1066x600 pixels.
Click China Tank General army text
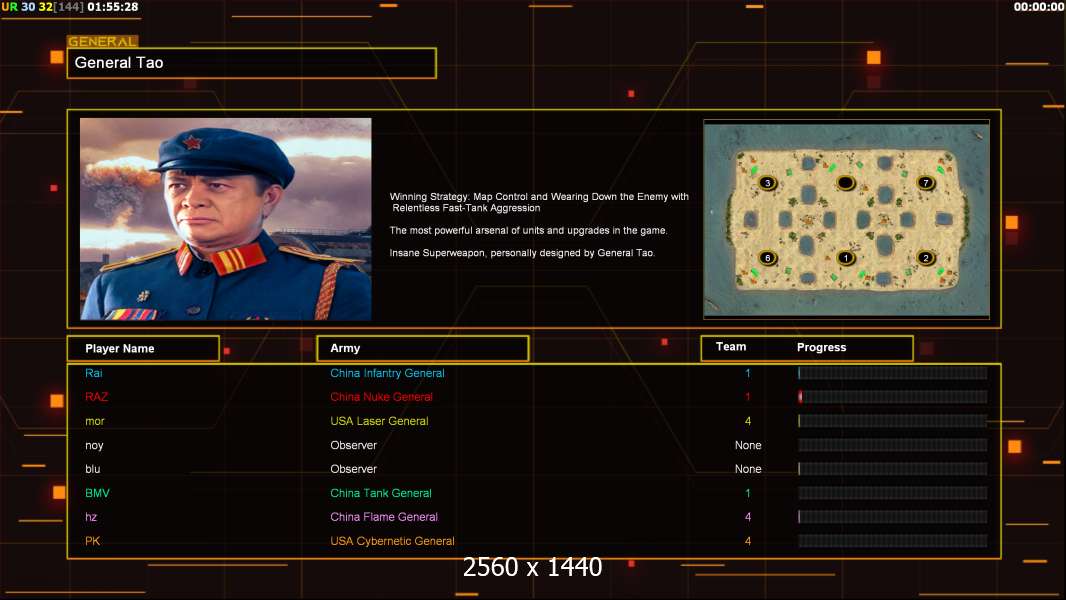381,493
